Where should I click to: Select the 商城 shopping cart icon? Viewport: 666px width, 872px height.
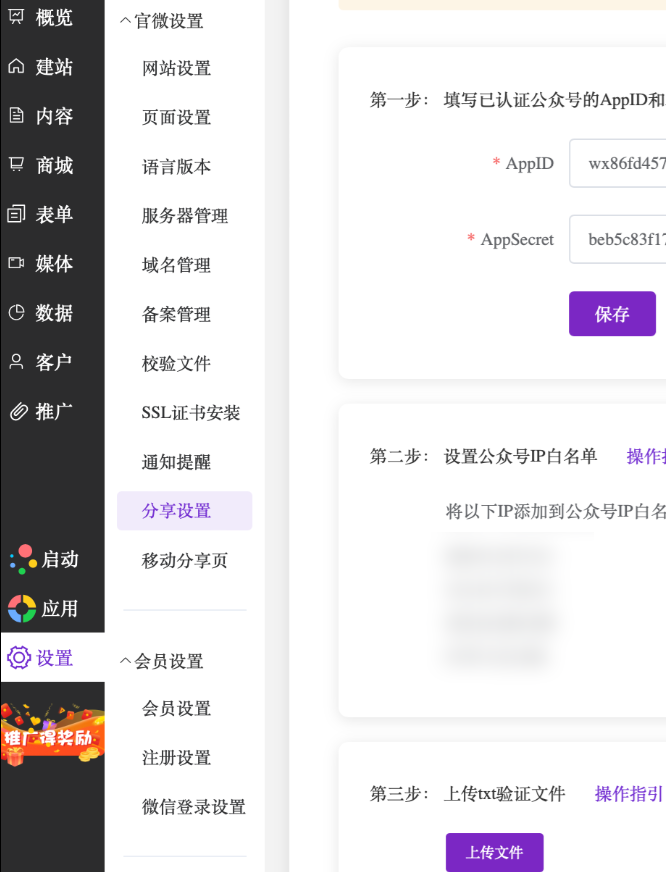16,164
